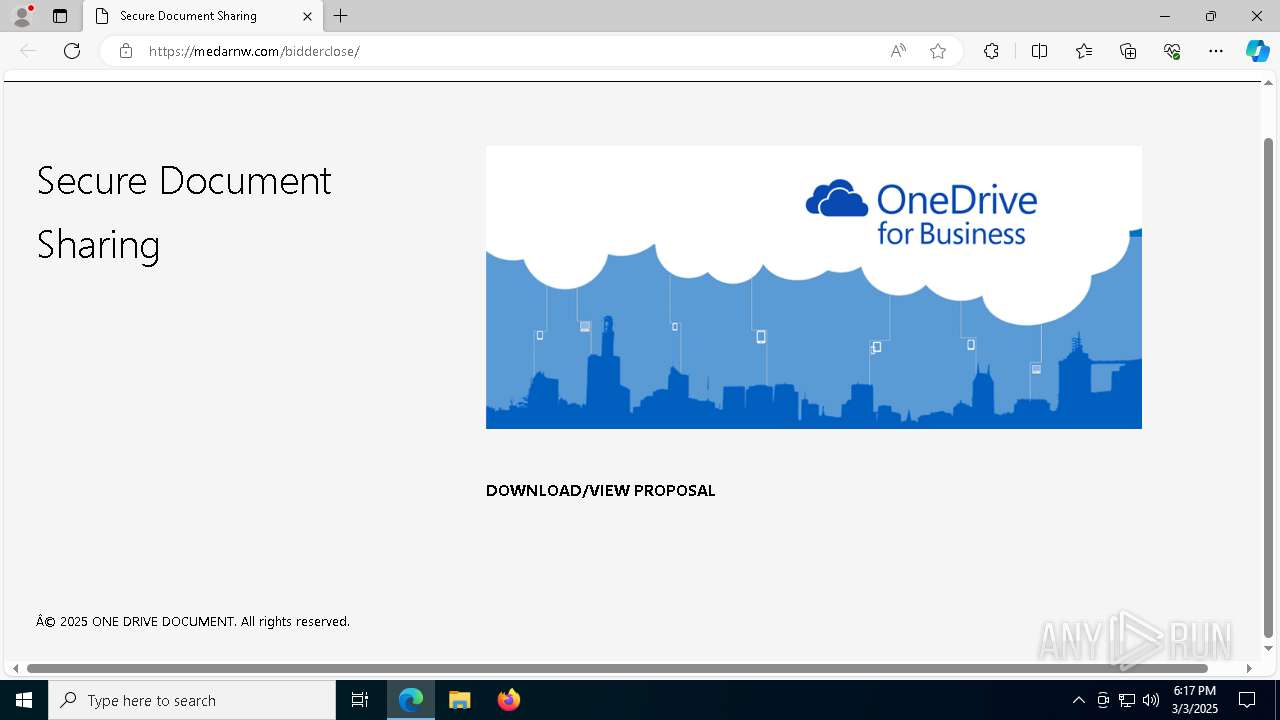Viewport: 1280px width, 720px height.
Task: Open a new browser tab
Action: pos(341,16)
